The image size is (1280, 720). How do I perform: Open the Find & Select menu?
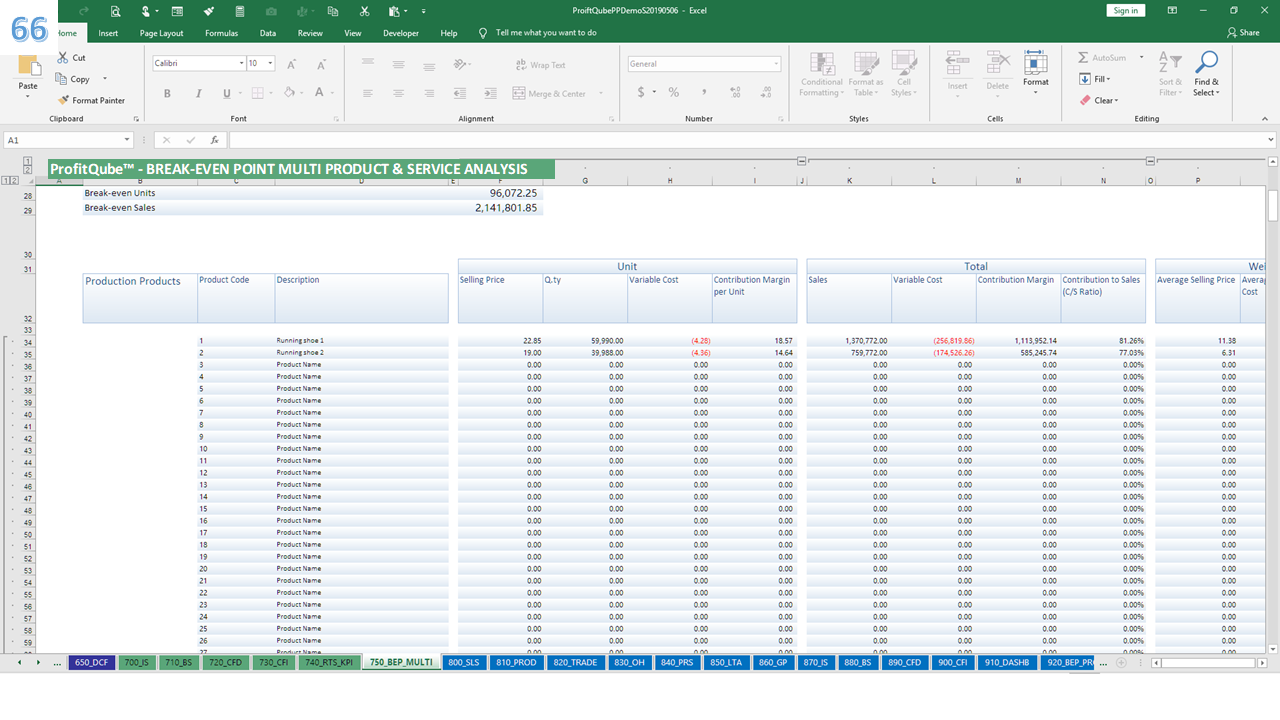coord(1206,74)
